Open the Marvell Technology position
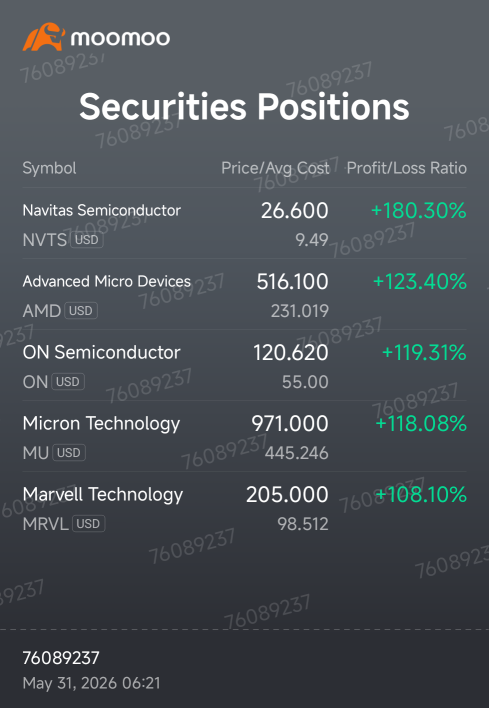Viewport: 489px width, 708px height. click(244, 507)
